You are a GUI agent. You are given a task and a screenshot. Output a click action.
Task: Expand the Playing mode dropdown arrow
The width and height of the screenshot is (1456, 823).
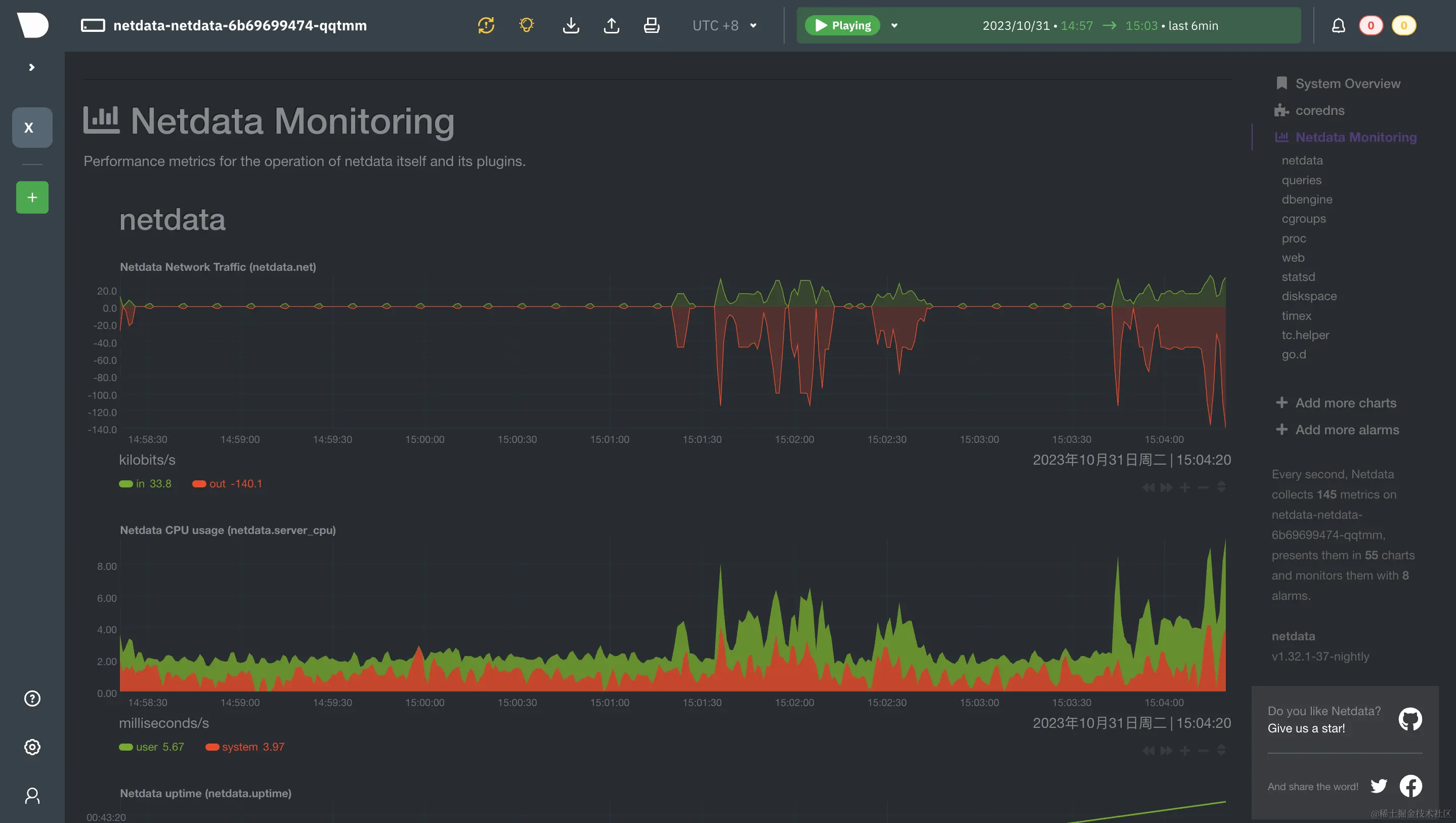pyautogui.click(x=894, y=25)
